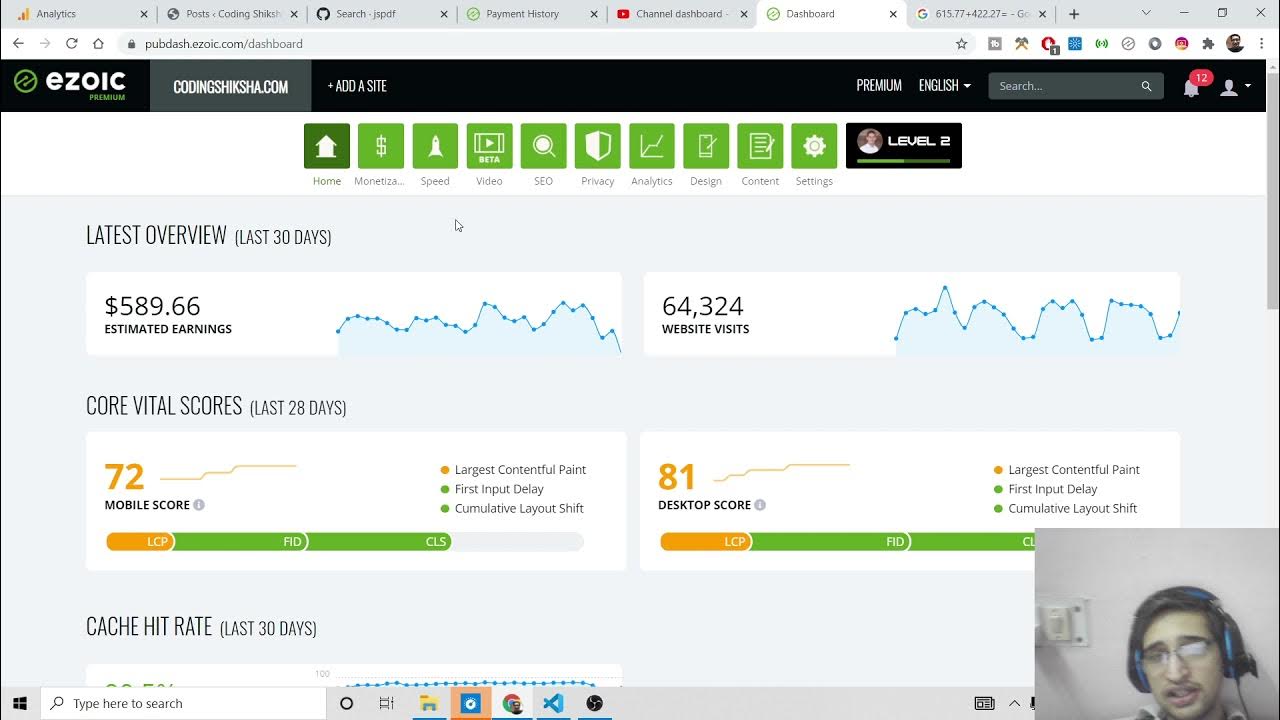The image size is (1280, 720).
Task: Open the Speed rocket icon
Action: [435, 146]
